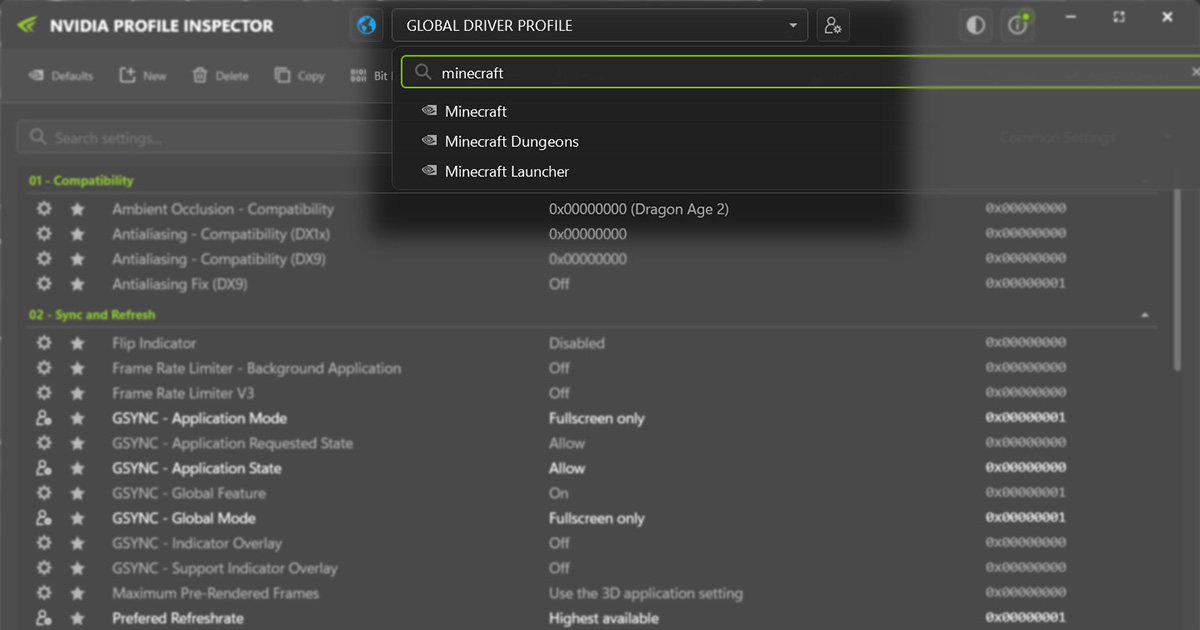Screen dimensions: 1200x630
Task: Click user-gear icon for GSYNC - Application Mode
Action: pos(43,418)
